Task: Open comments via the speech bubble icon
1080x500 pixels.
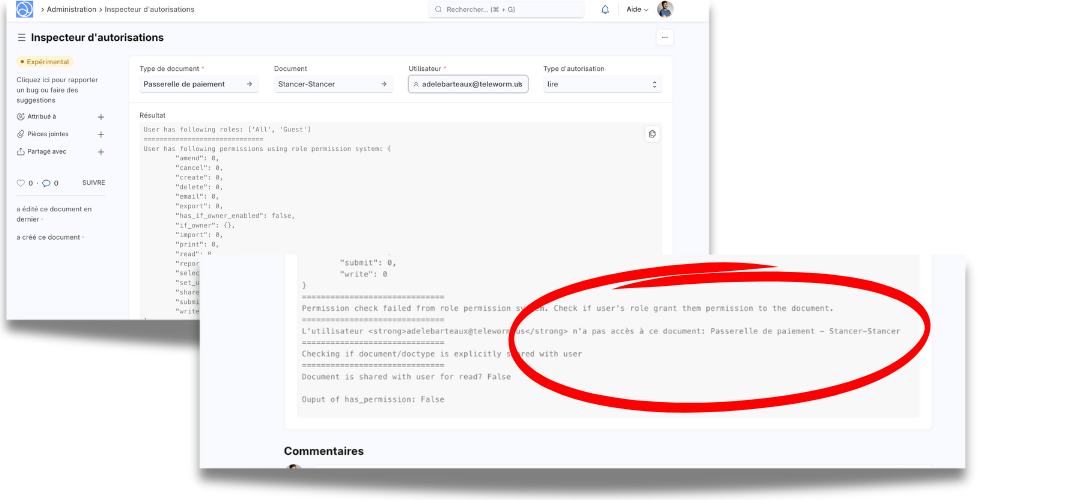Action: [x=46, y=183]
